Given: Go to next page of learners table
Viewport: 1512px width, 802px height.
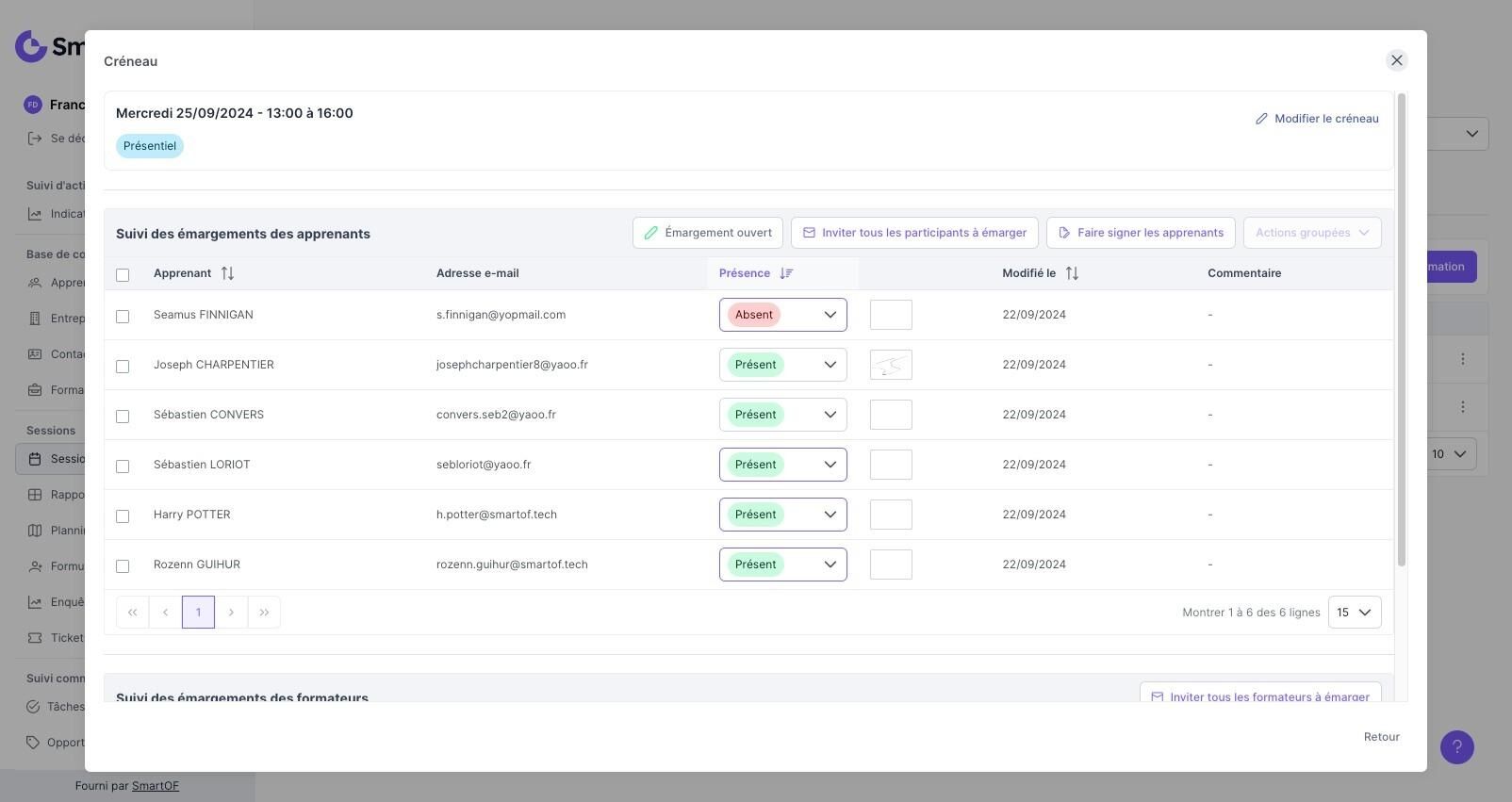Looking at the screenshot, I should [231, 613].
